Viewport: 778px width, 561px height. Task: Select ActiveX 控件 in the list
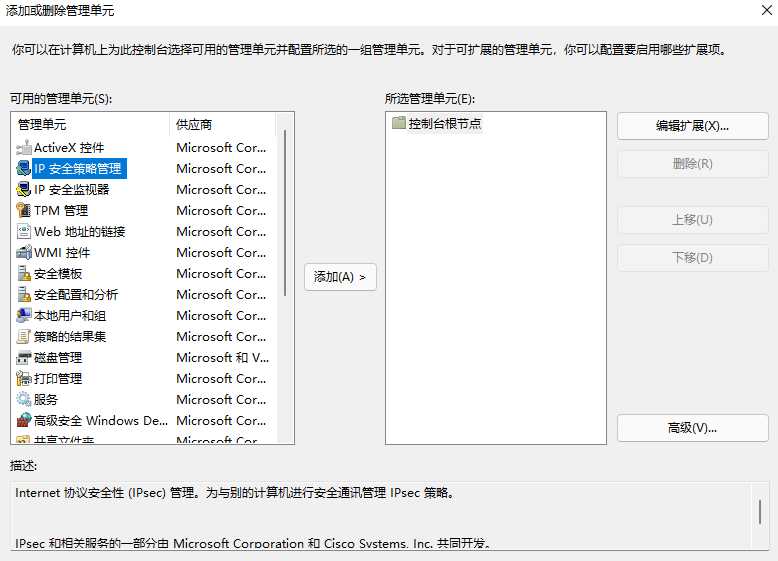coord(69,148)
